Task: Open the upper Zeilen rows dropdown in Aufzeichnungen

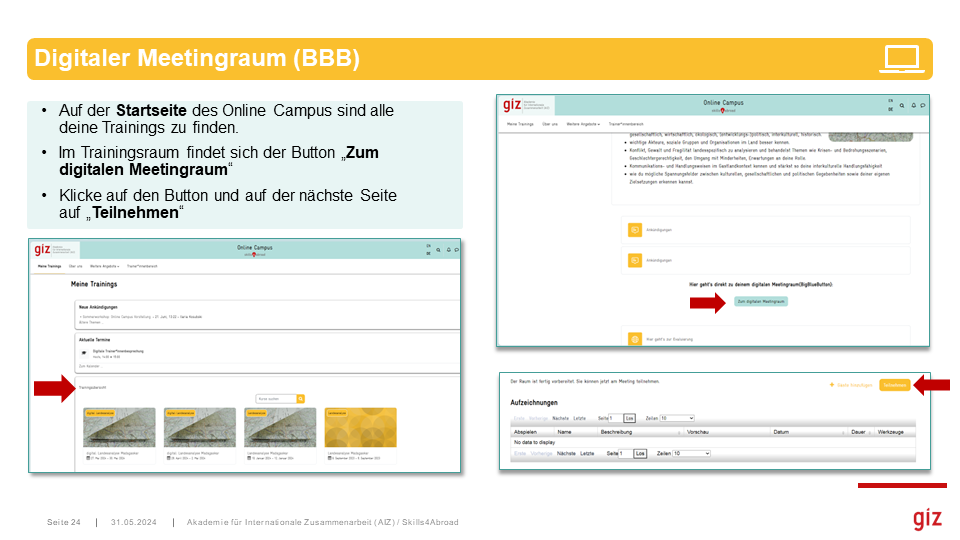Action: (677, 418)
